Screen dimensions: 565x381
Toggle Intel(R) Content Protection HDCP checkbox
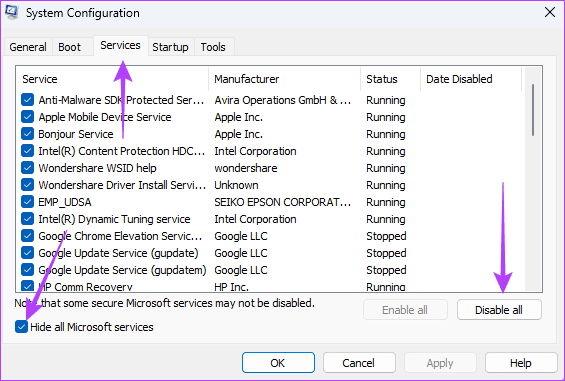(x=27, y=151)
